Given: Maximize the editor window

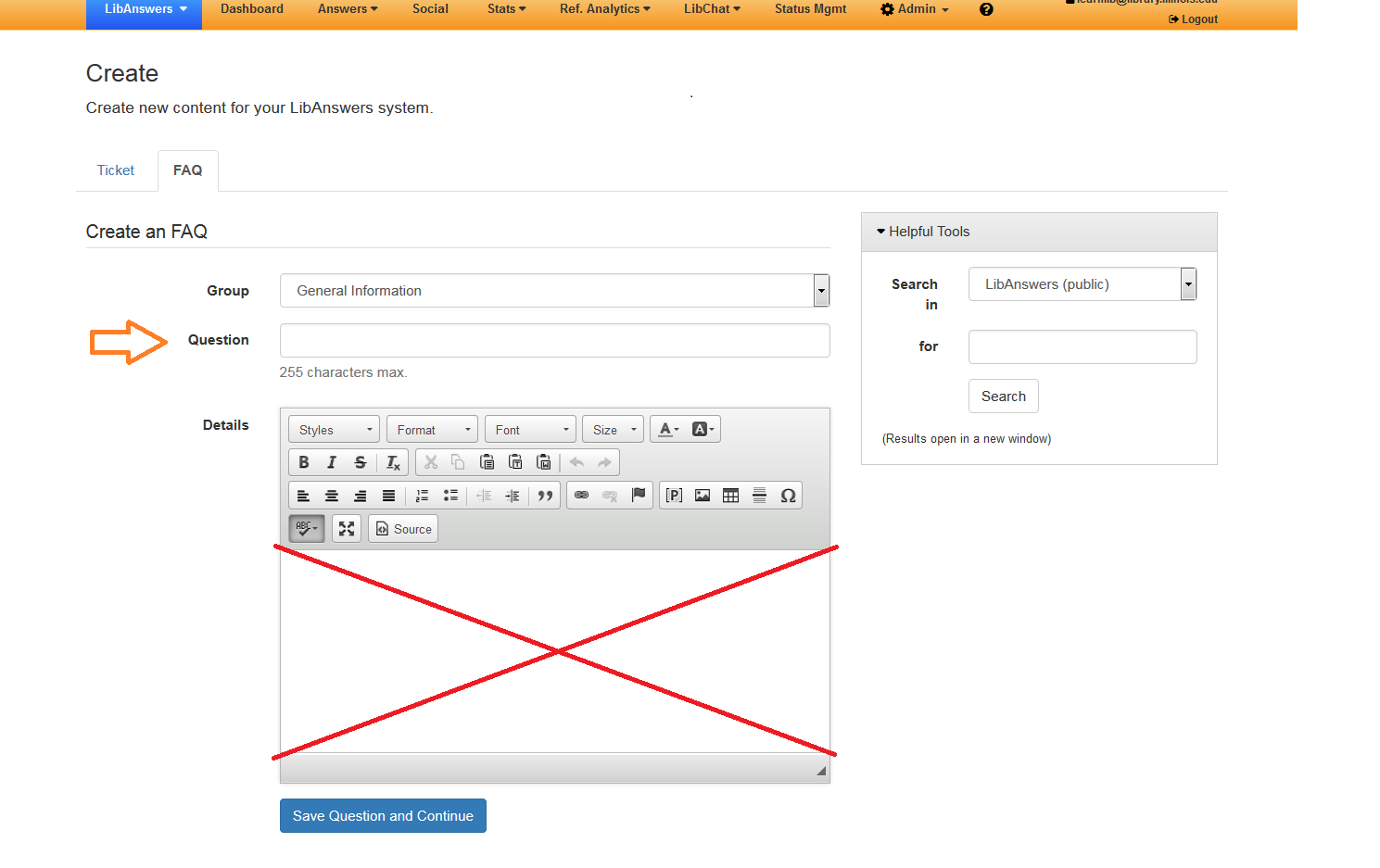Looking at the screenshot, I should [347, 529].
